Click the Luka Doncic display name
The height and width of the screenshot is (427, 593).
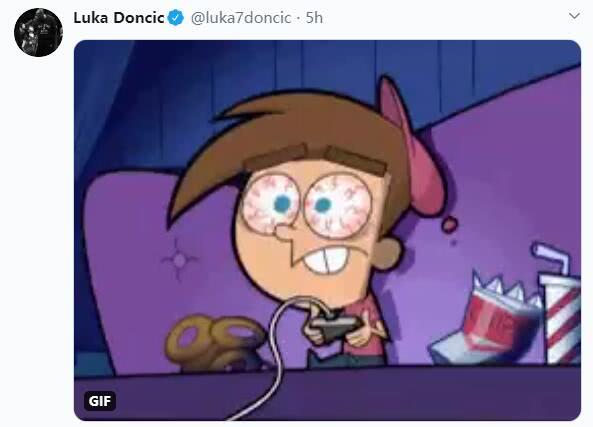tap(119, 18)
